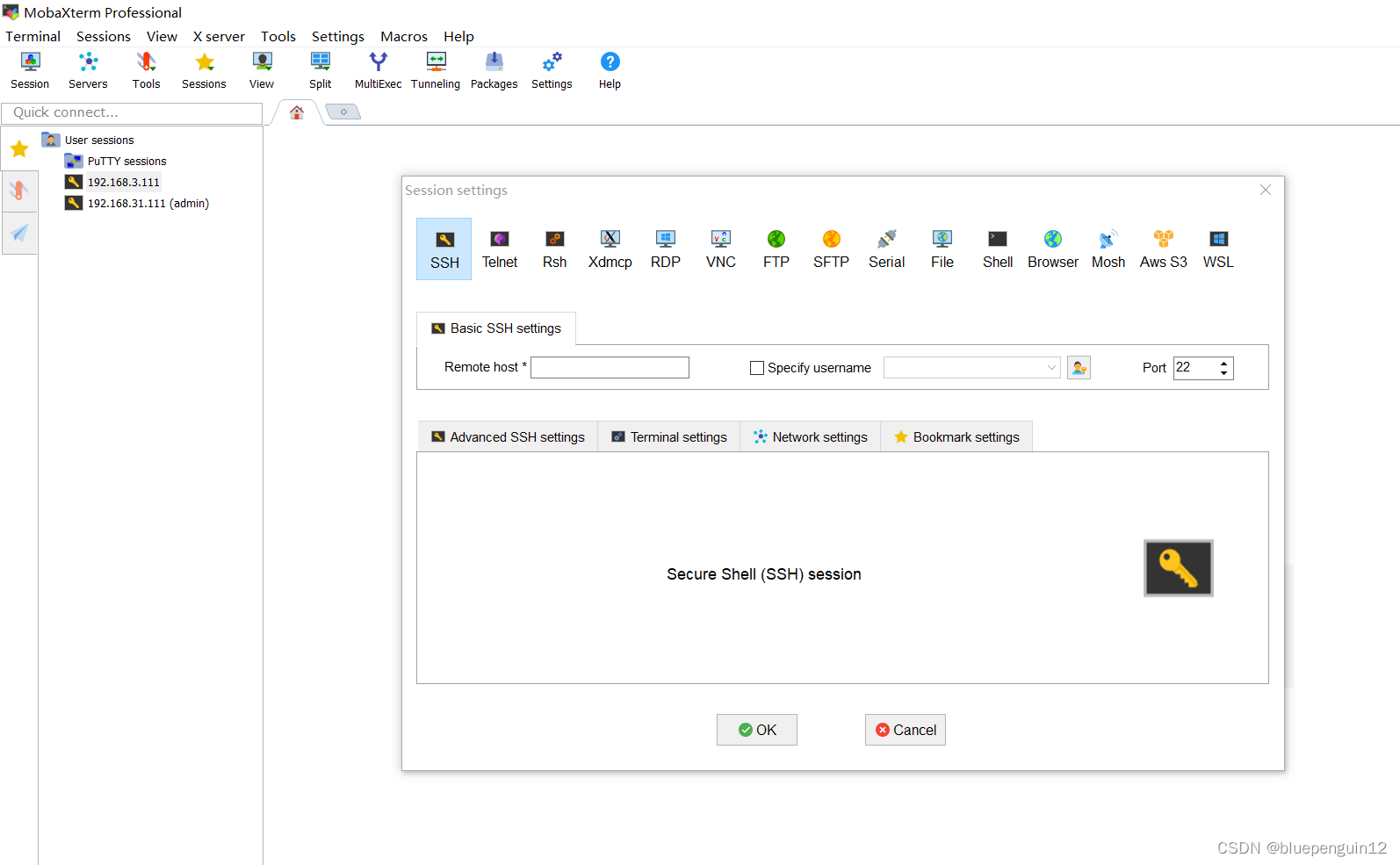Select the FTP session type

tap(776, 249)
